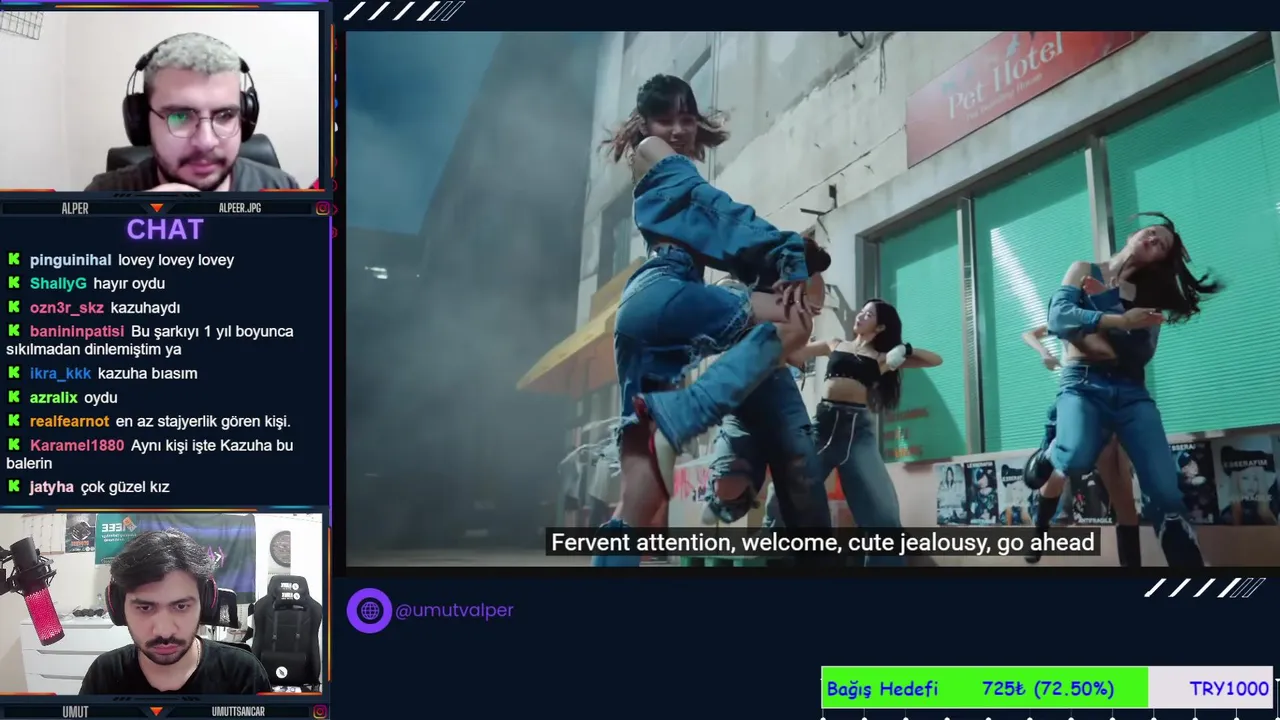The image size is (1280, 720).
Task: Click the purple globe icon beside @umutvalper
Action: coord(369,610)
